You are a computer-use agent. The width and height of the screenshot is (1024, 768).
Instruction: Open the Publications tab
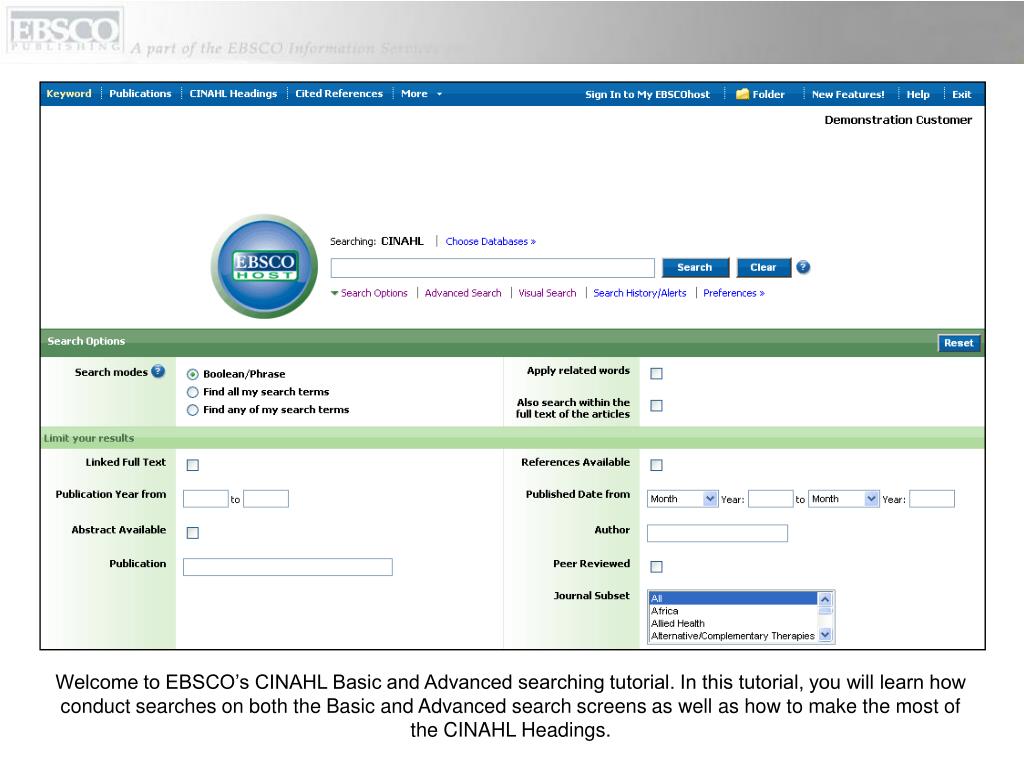pyautogui.click(x=140, y=93)
